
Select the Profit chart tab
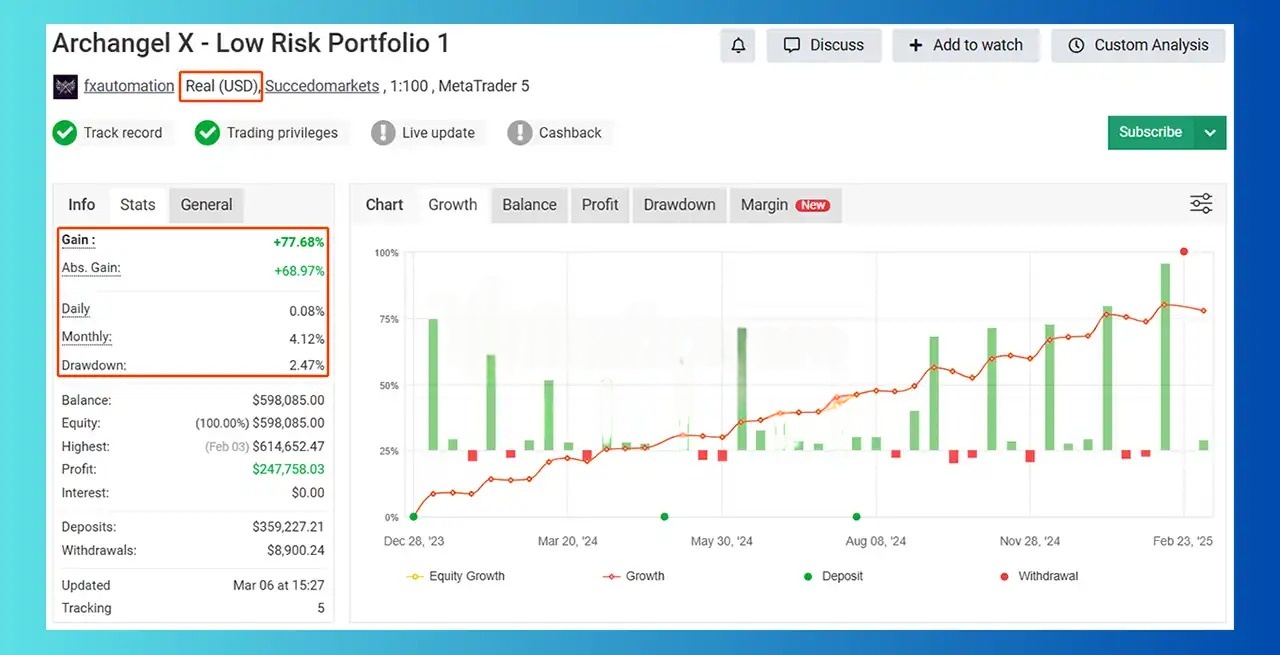(600, 205)
